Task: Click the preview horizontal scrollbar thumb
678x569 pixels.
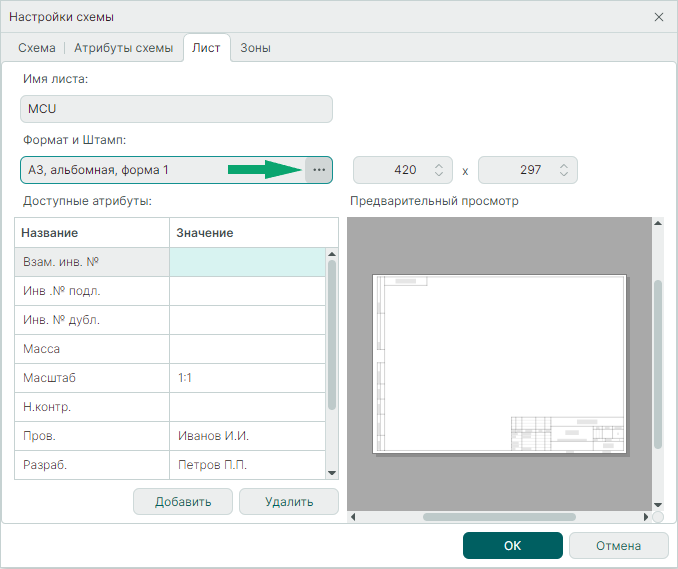Action: (499, 517)
